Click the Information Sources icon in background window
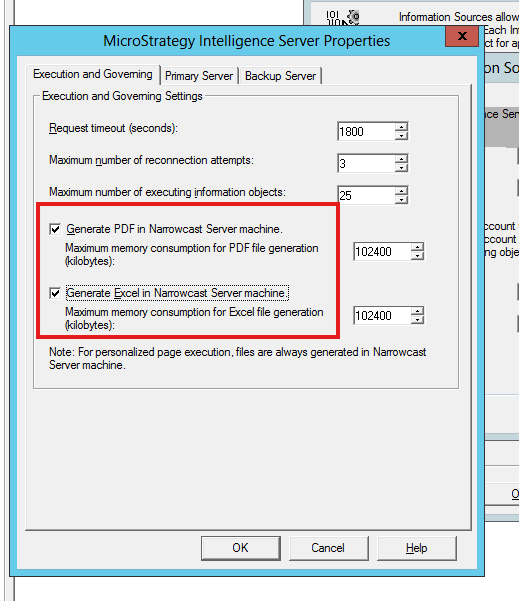The image size is (519, 601). [x=343, y=17]
